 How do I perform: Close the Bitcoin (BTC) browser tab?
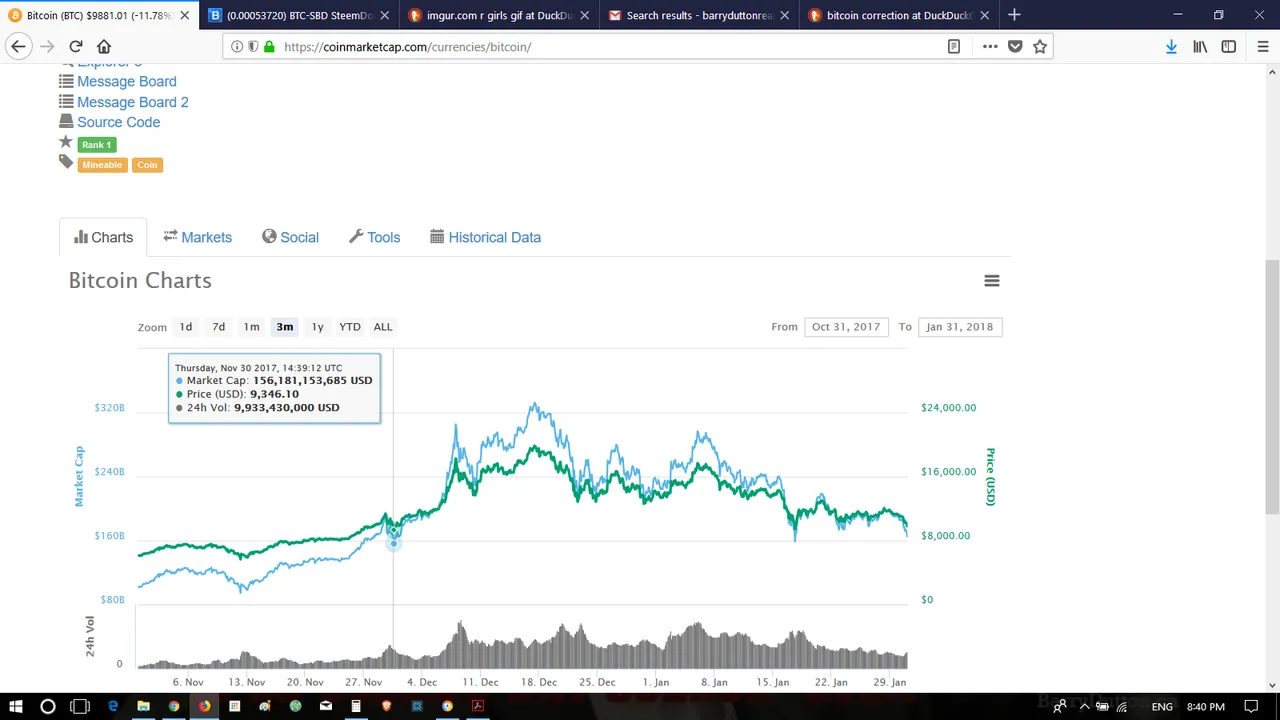coord(185,15)
